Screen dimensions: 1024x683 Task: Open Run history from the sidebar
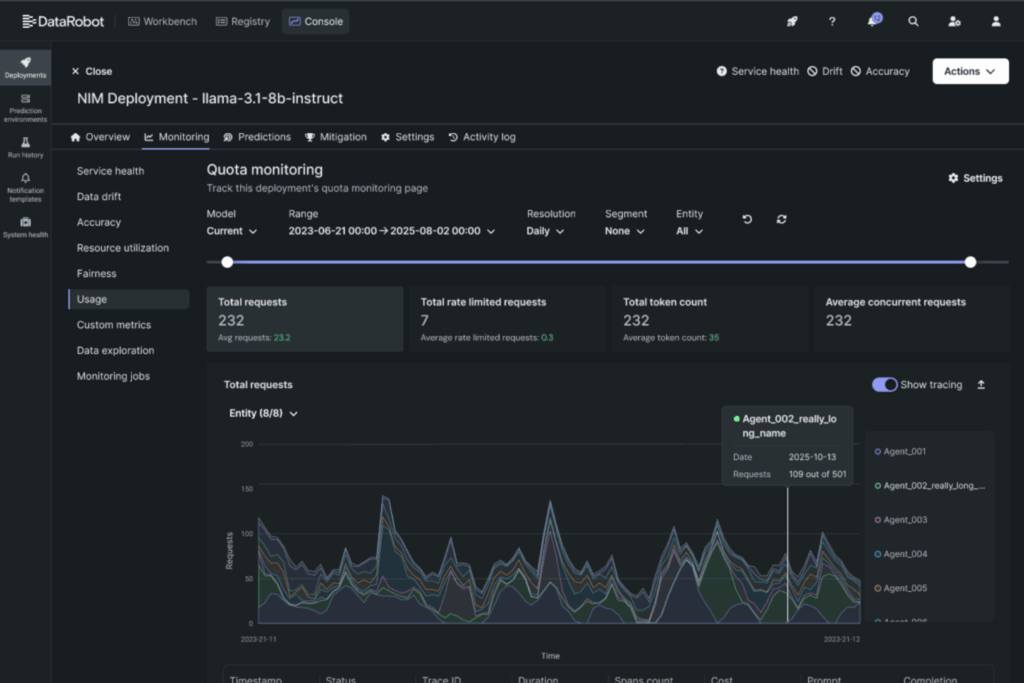pyautogui.click(x=25, y=147)
